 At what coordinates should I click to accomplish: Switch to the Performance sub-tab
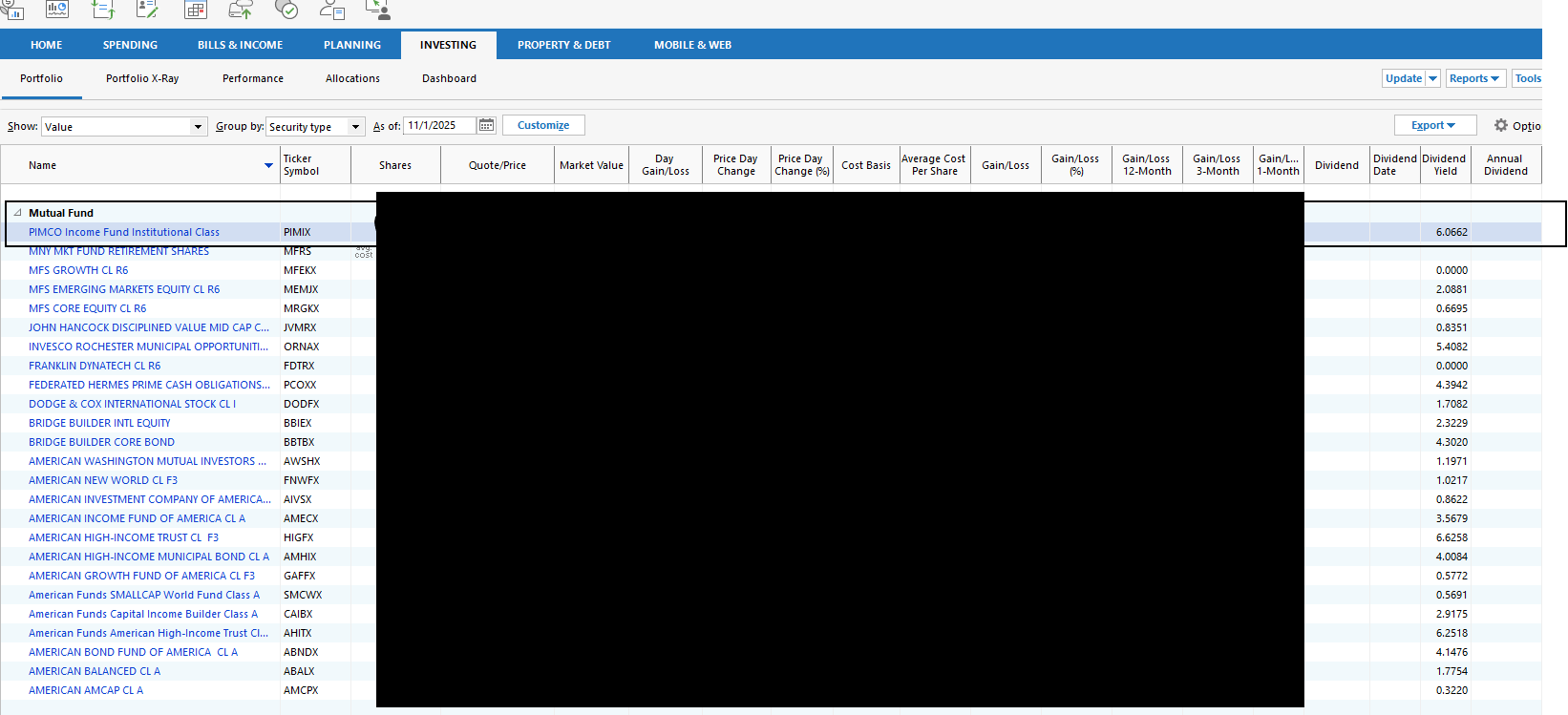253,78
